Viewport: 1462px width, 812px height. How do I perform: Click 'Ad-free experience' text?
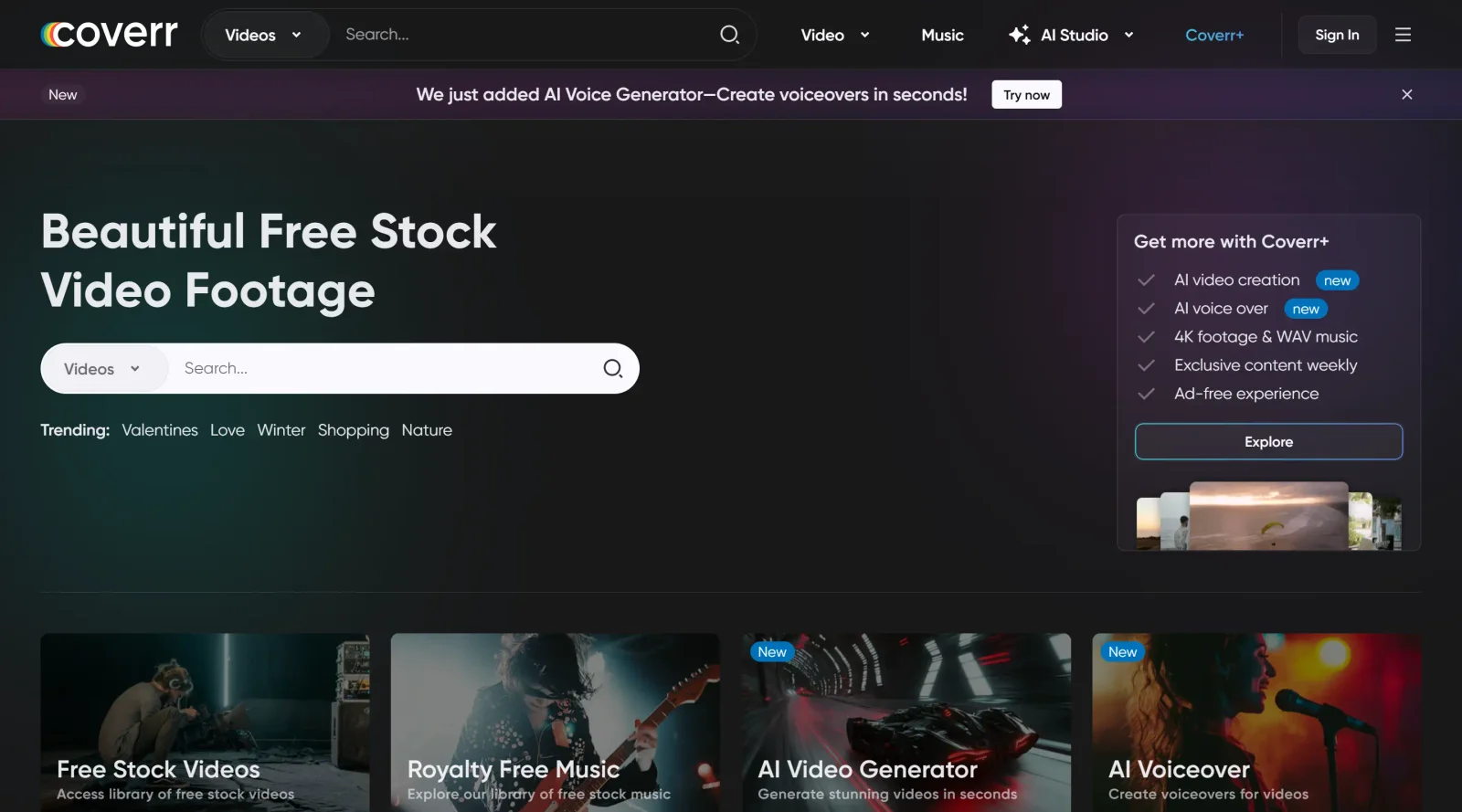point(1246,394)
